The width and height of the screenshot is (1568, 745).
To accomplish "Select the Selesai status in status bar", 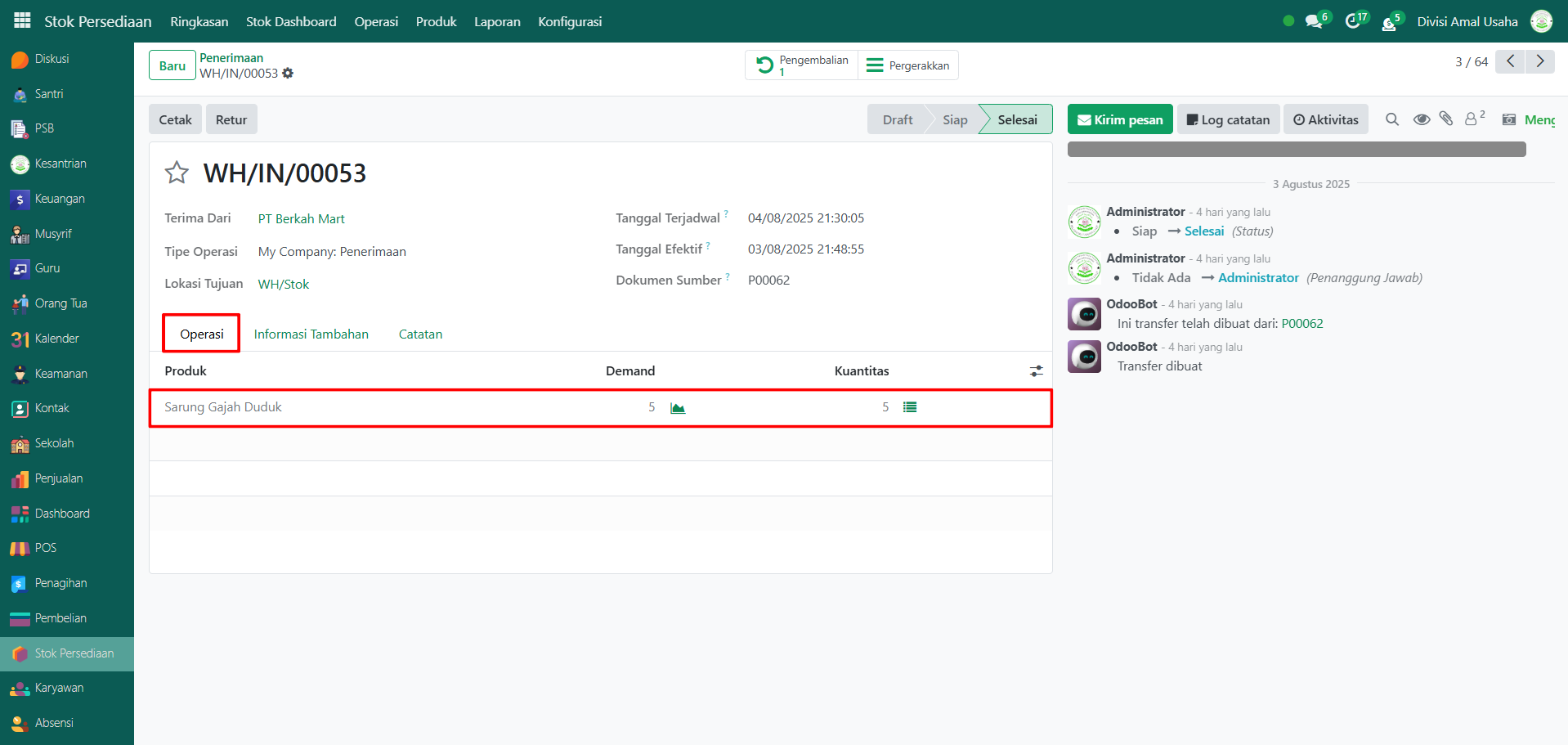I will click(x=1017, y=119).
